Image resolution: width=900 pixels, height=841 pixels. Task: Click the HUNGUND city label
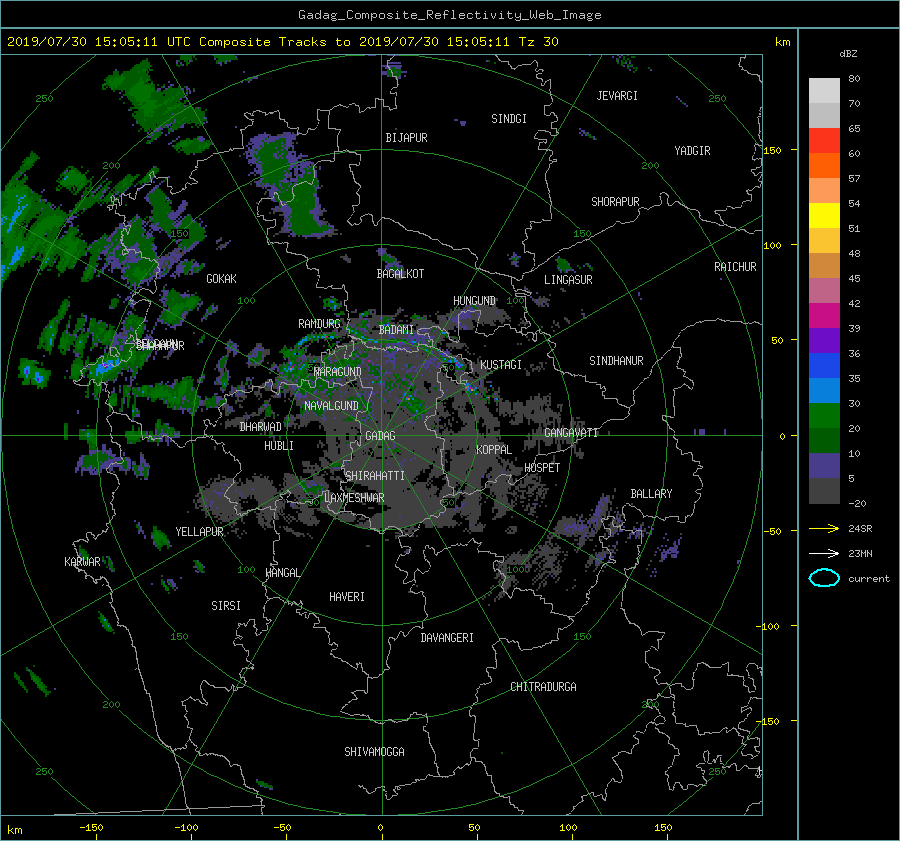point(474,301)
